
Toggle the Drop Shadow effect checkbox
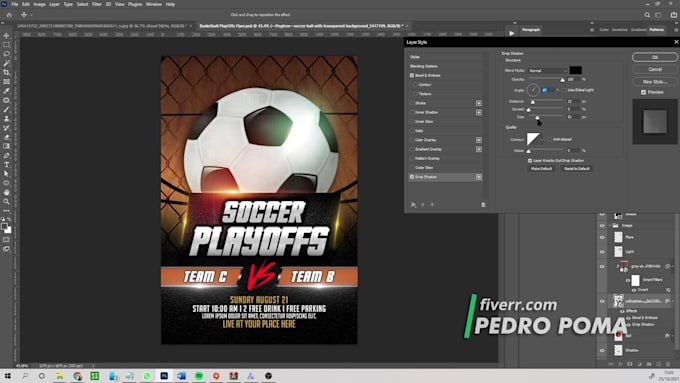point(412,177)
